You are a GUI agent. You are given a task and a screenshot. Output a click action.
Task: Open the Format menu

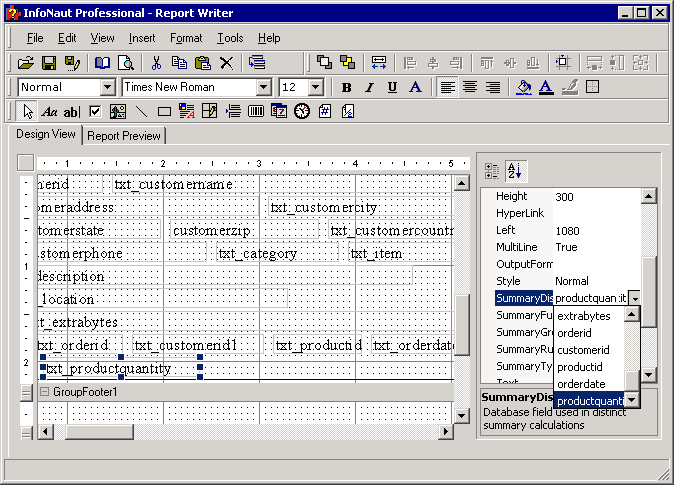(x=186, y=38)
